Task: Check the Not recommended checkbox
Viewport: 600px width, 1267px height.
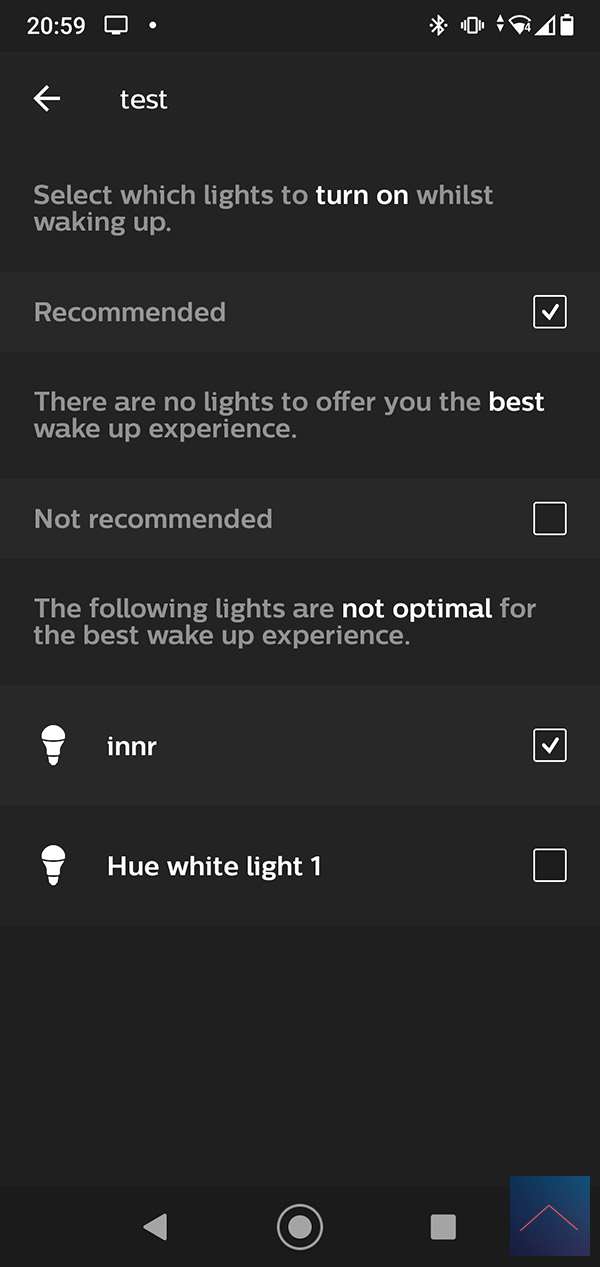Action: click(x=550, y=519)
